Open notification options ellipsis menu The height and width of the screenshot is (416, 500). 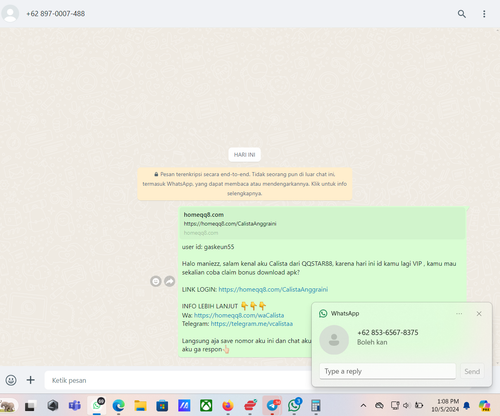coord(459,314)
